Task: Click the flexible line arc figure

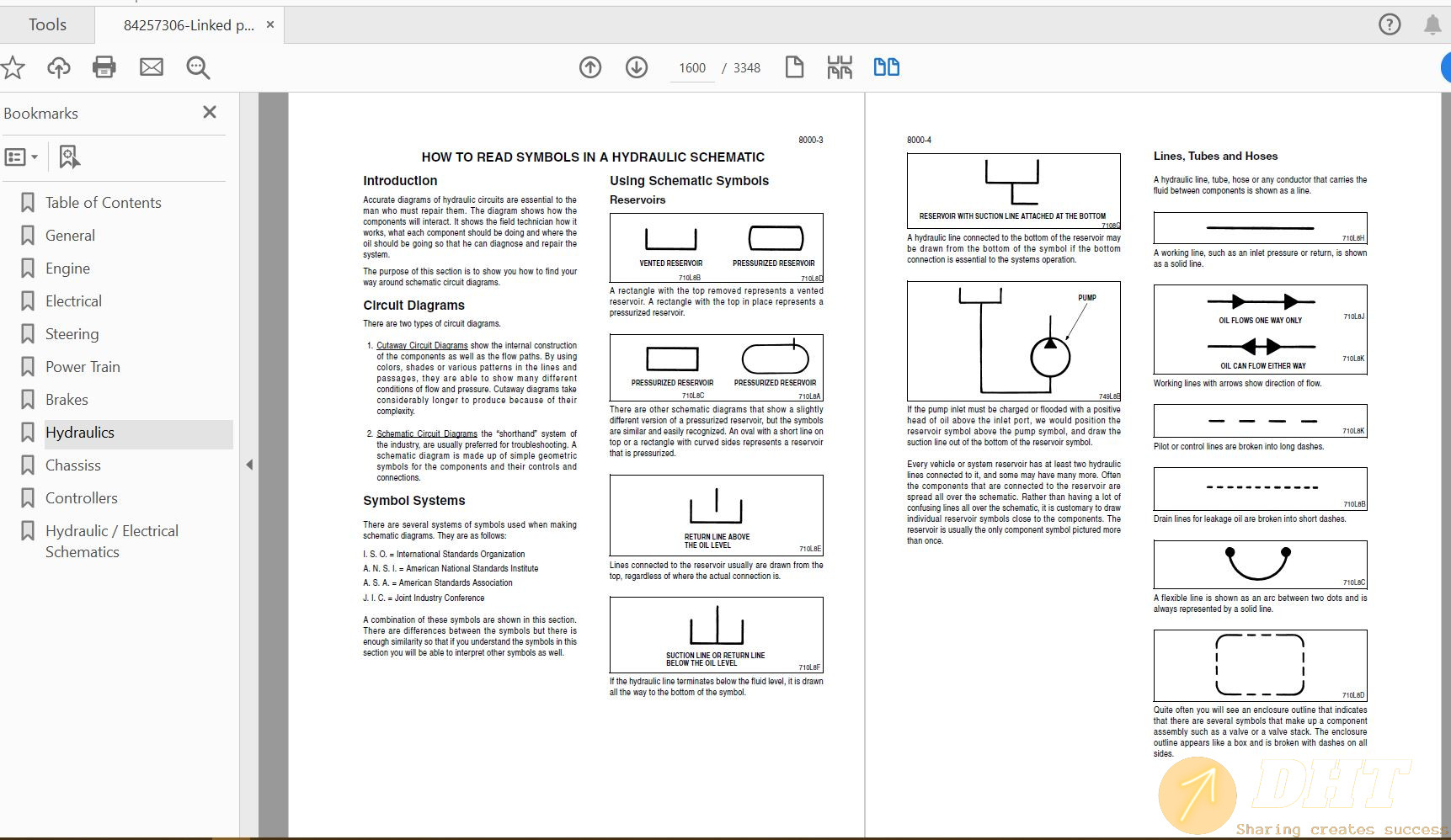Action: click(x=1260, y=563)
